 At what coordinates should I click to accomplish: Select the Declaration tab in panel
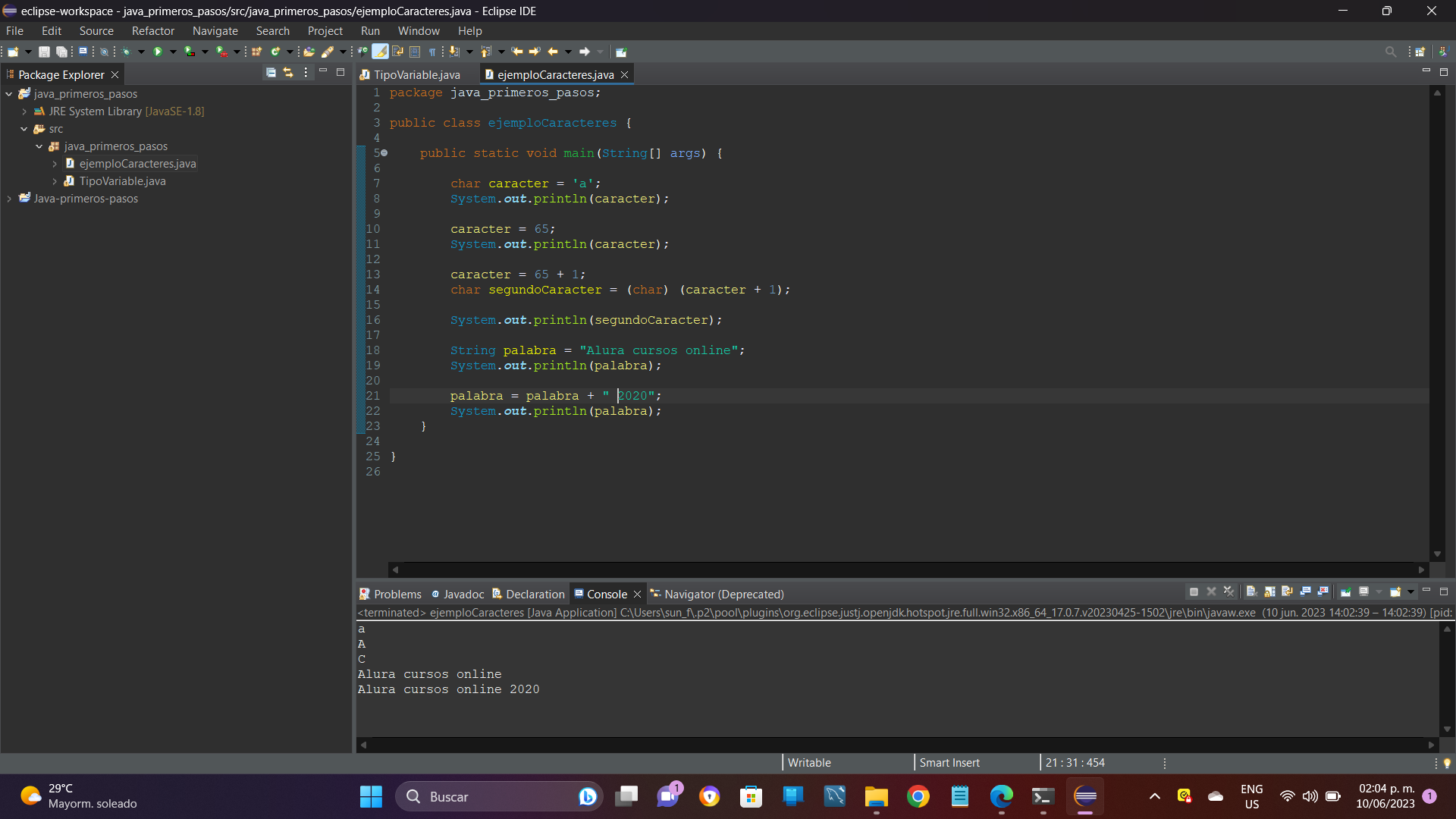point(535,593)
